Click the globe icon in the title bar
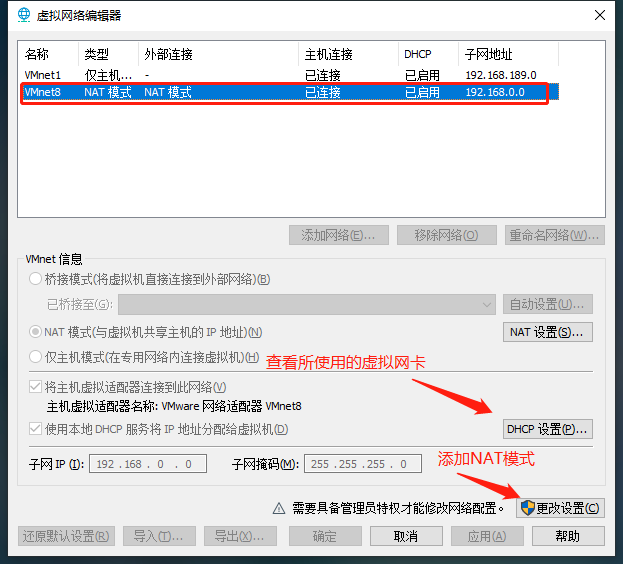 click(x=24, y=15)
